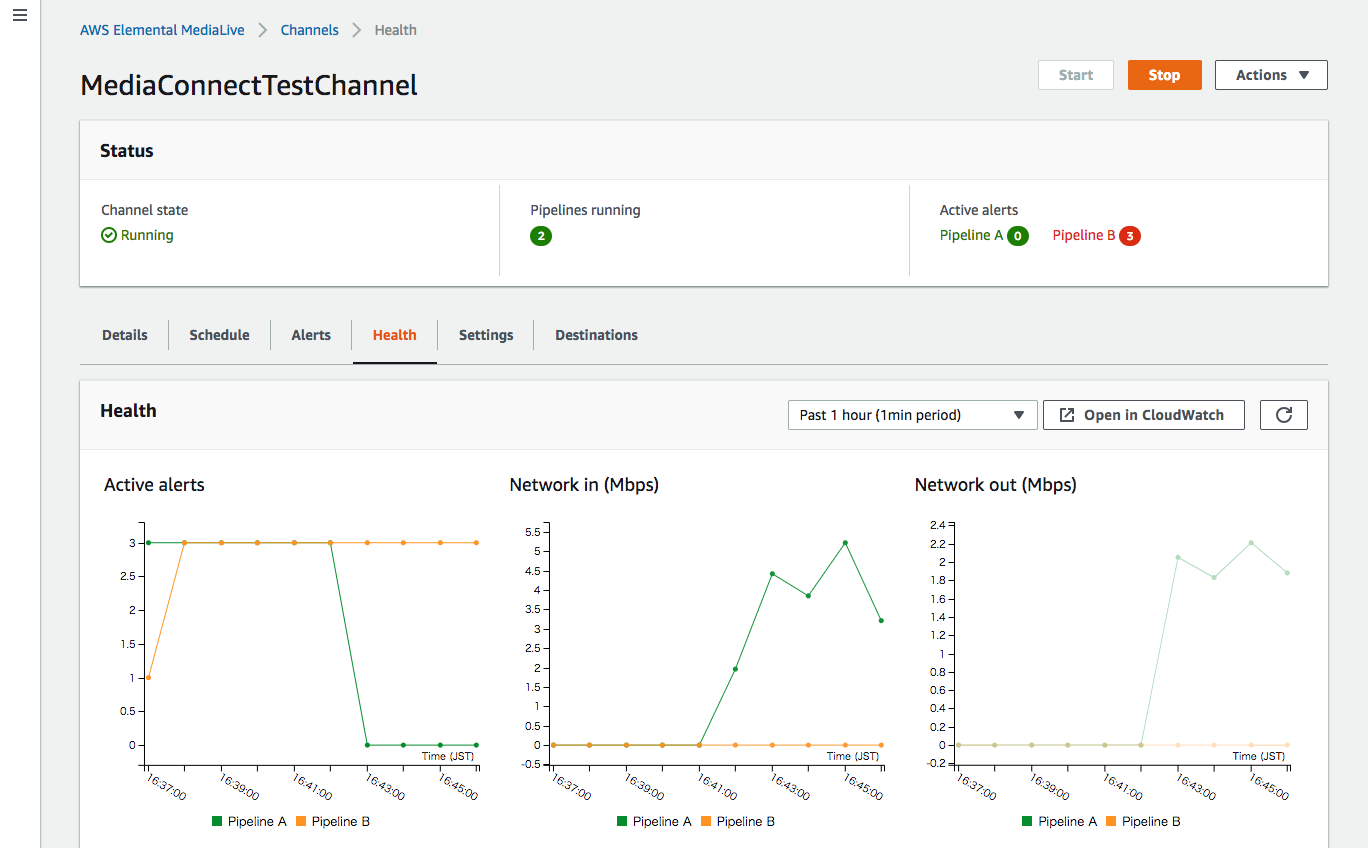Screen dimensions: 1368x848
Task: Click the Active alerts chart title
Action: [154, 485]
